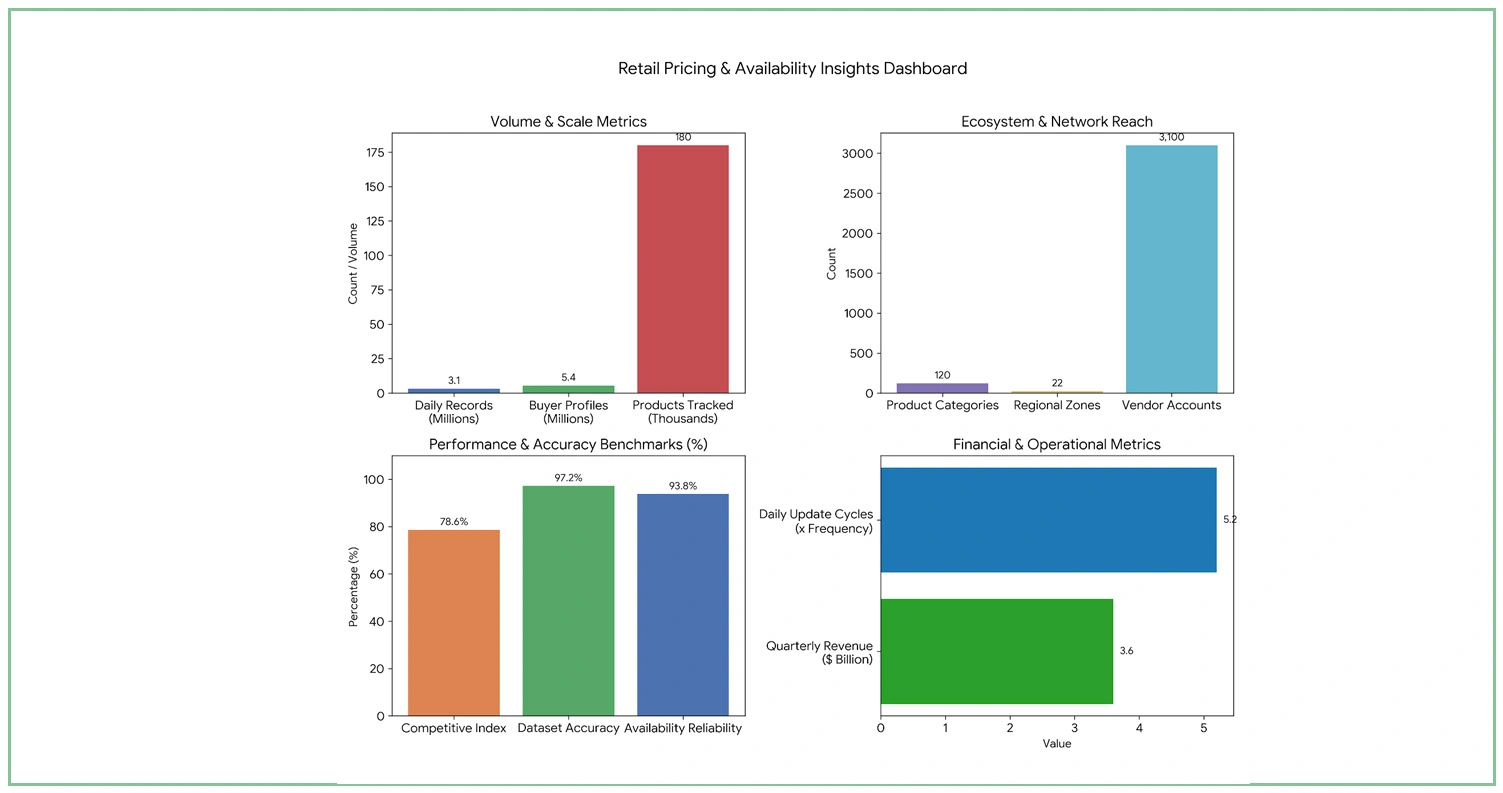Image resolution: width=1503 pixels, height=793 pixels.
Task: Click the 5.2 value label
Action: pos(1230,520)
